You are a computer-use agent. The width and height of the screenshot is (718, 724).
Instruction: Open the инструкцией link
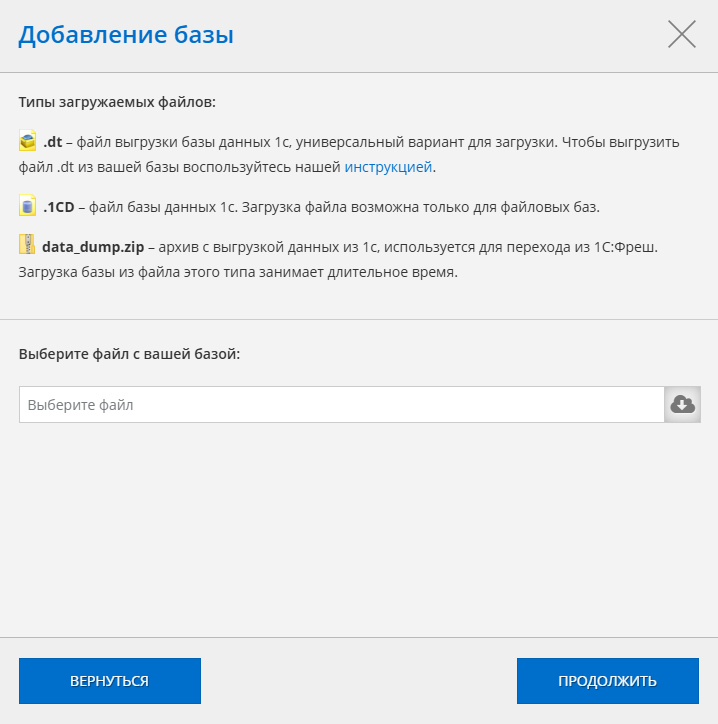tap(388, 167)
